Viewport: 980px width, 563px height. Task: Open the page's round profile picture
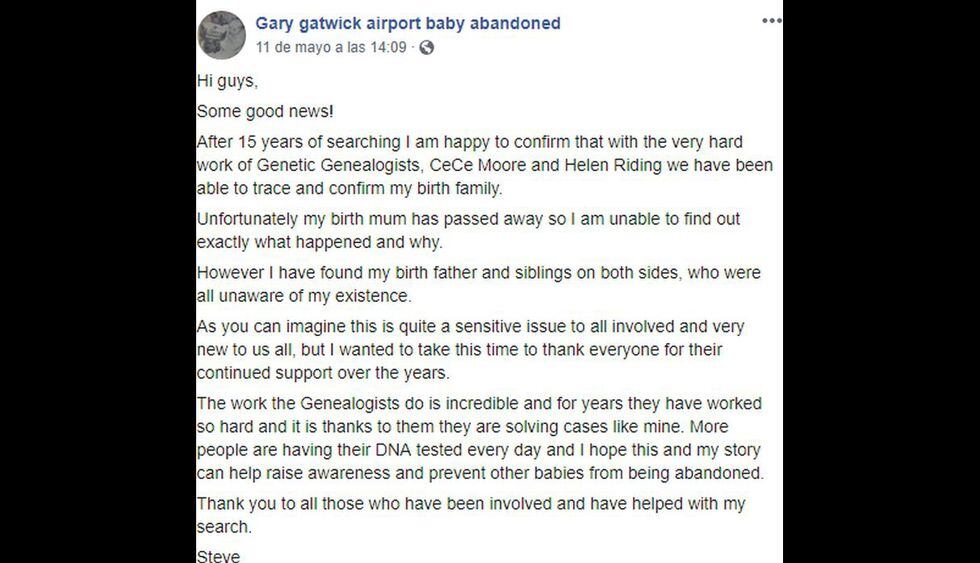222,35
